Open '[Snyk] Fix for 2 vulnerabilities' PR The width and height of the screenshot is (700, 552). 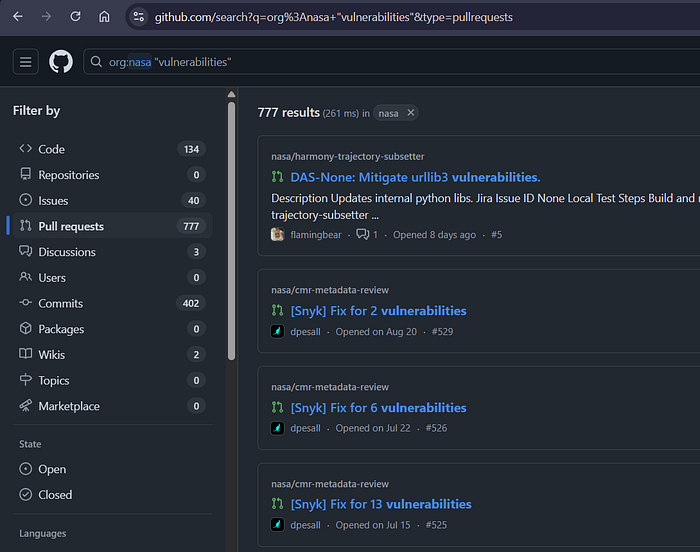(x=379, y=311)
